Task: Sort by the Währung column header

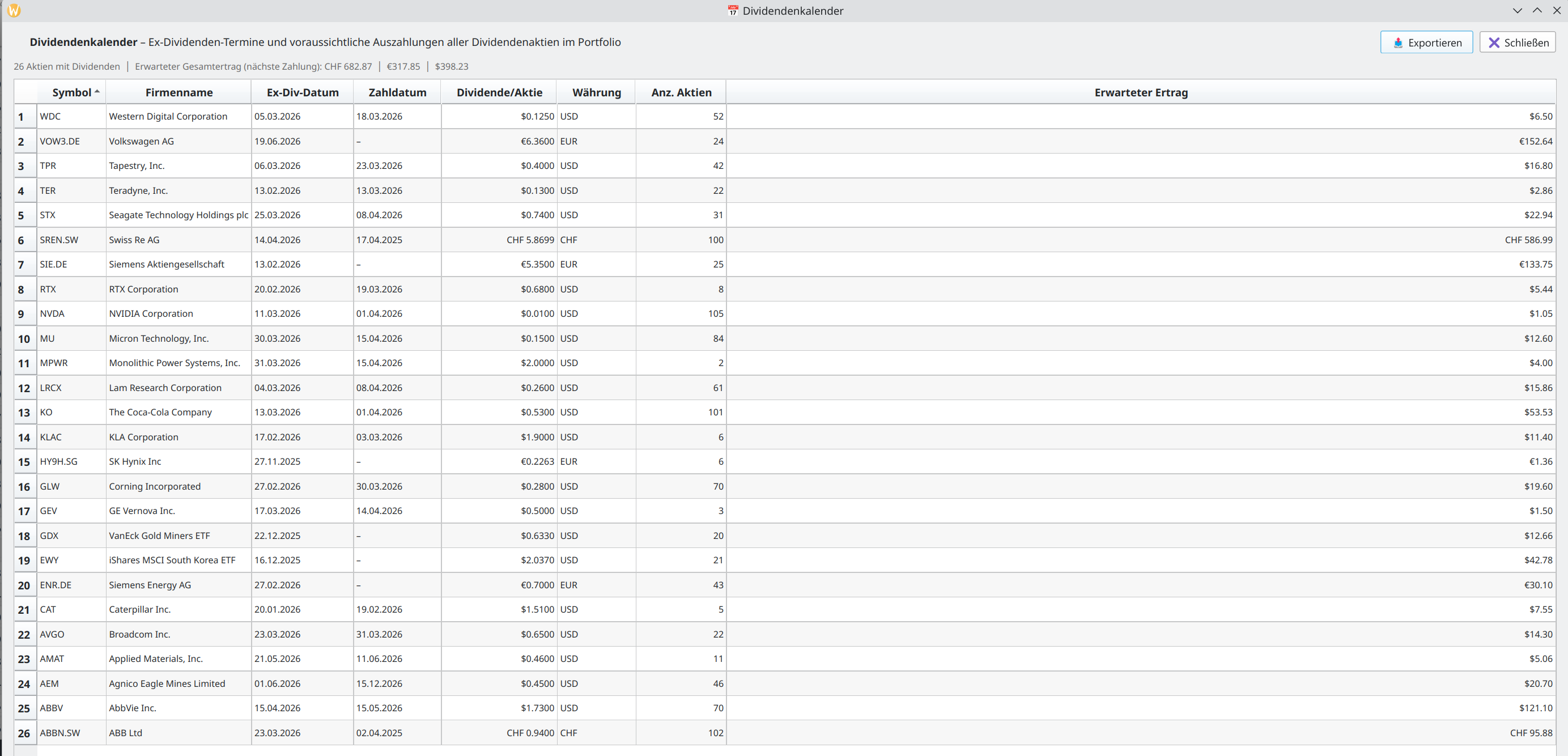Action: [597, 92]
